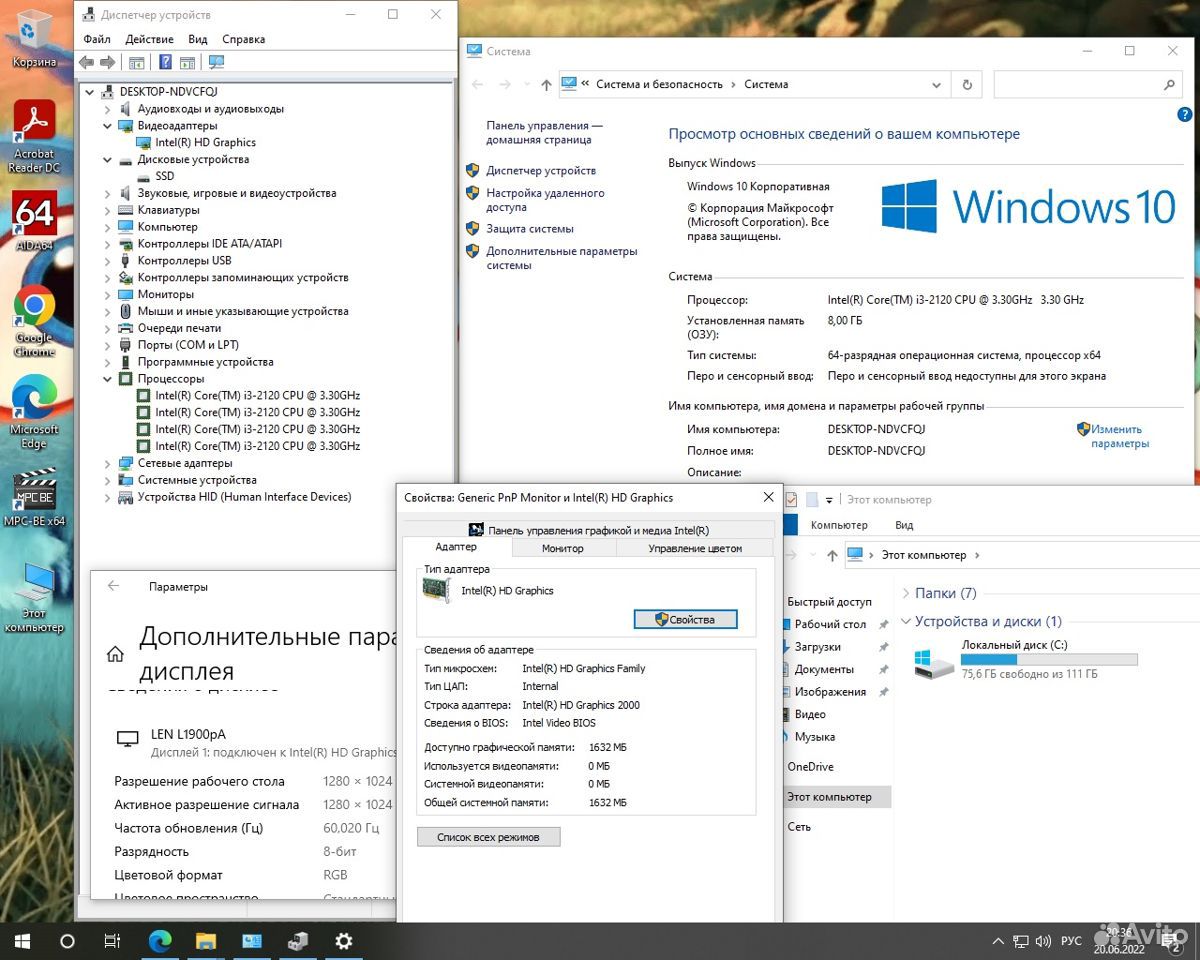This screenshot has width=1200, height=960.
Task: Open the Справка menu in Device Manager
Action: tap(244, 39)
